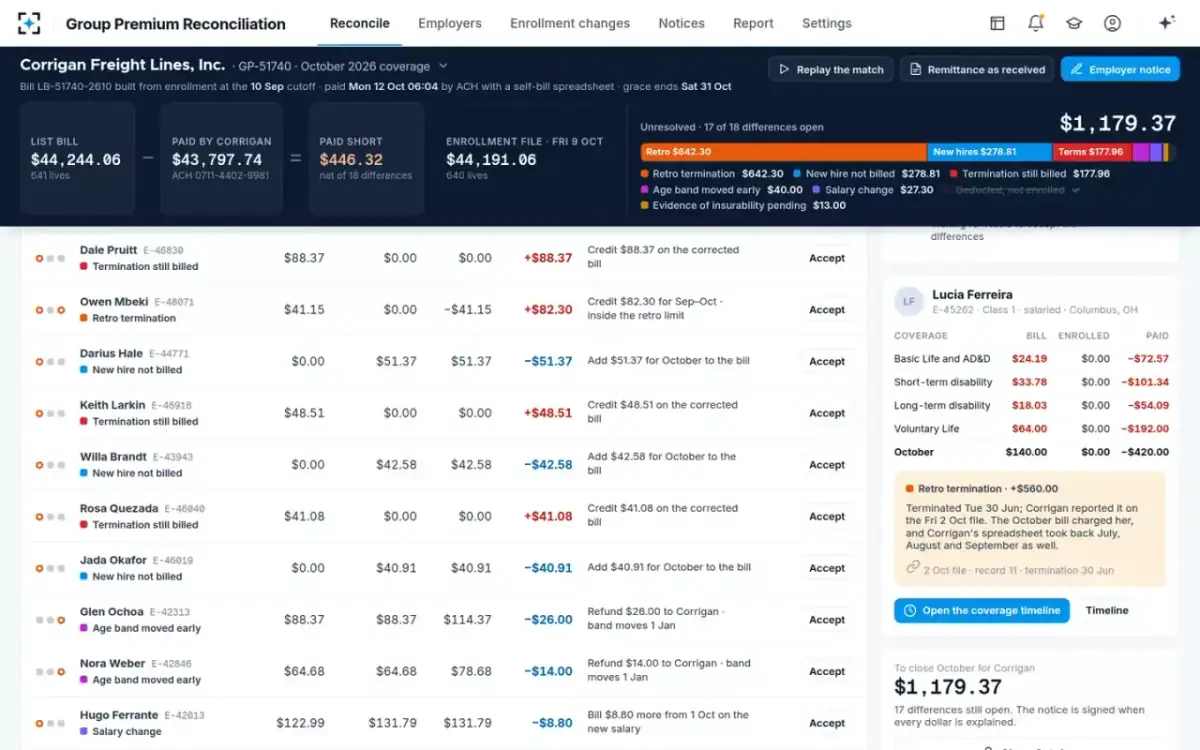Click the LF avatar for Lucia Ferreira
This screenshot has height=750, width=1200.
909,301
